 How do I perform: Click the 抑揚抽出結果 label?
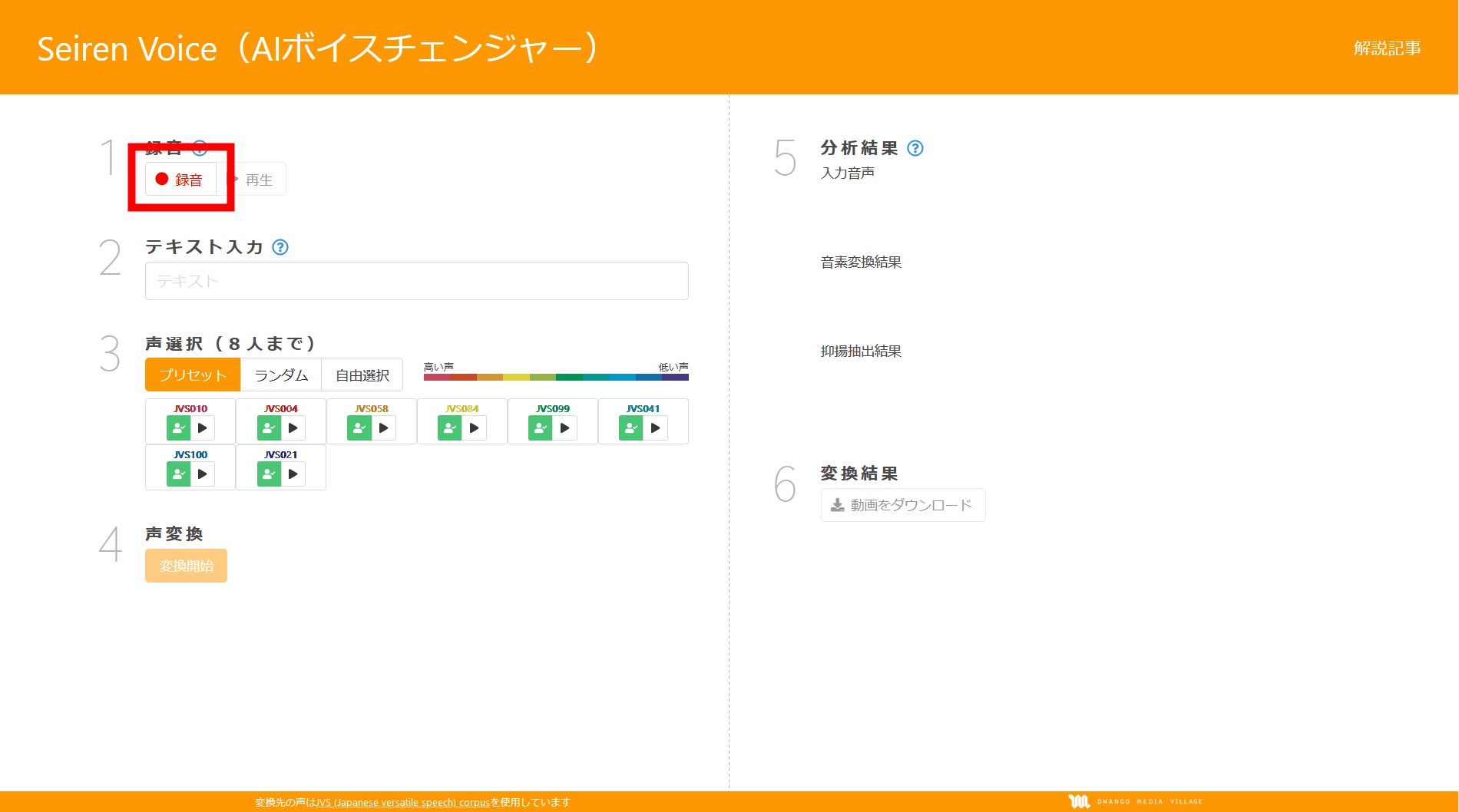coord(861,351)
